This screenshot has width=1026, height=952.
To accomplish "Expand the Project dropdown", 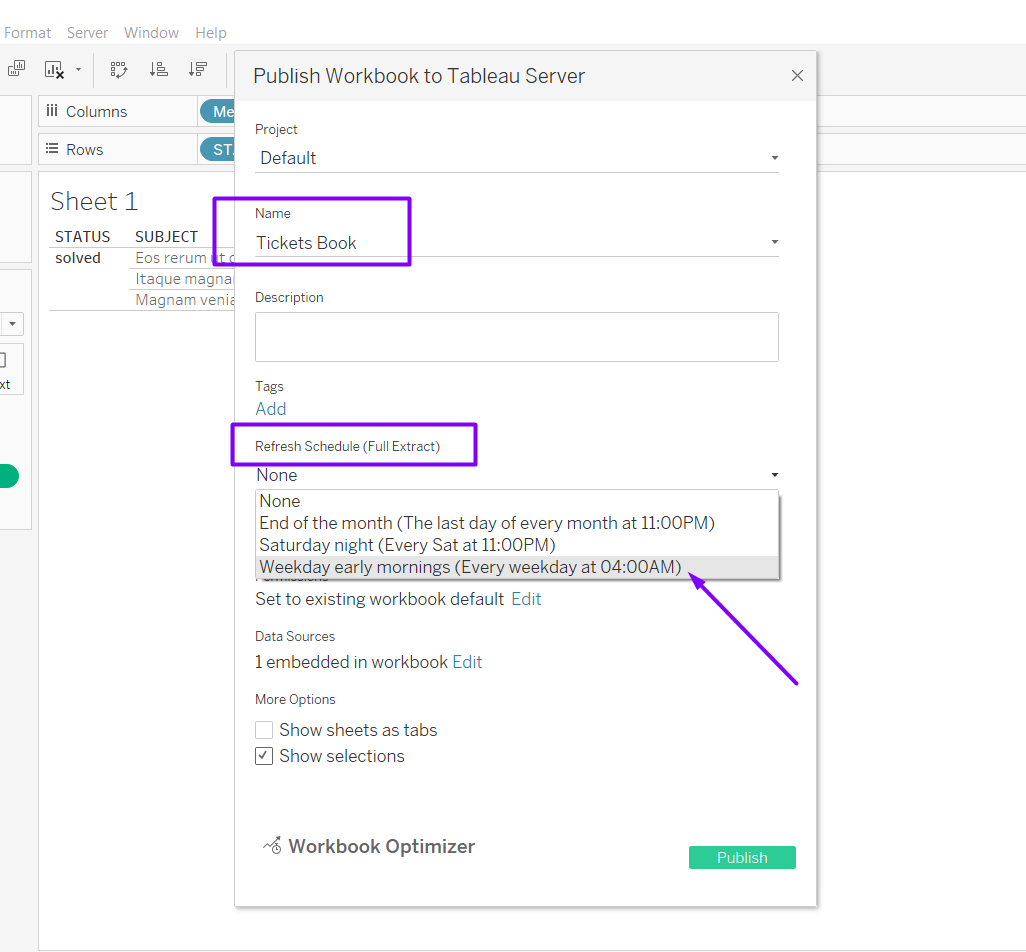I will 774,158.
